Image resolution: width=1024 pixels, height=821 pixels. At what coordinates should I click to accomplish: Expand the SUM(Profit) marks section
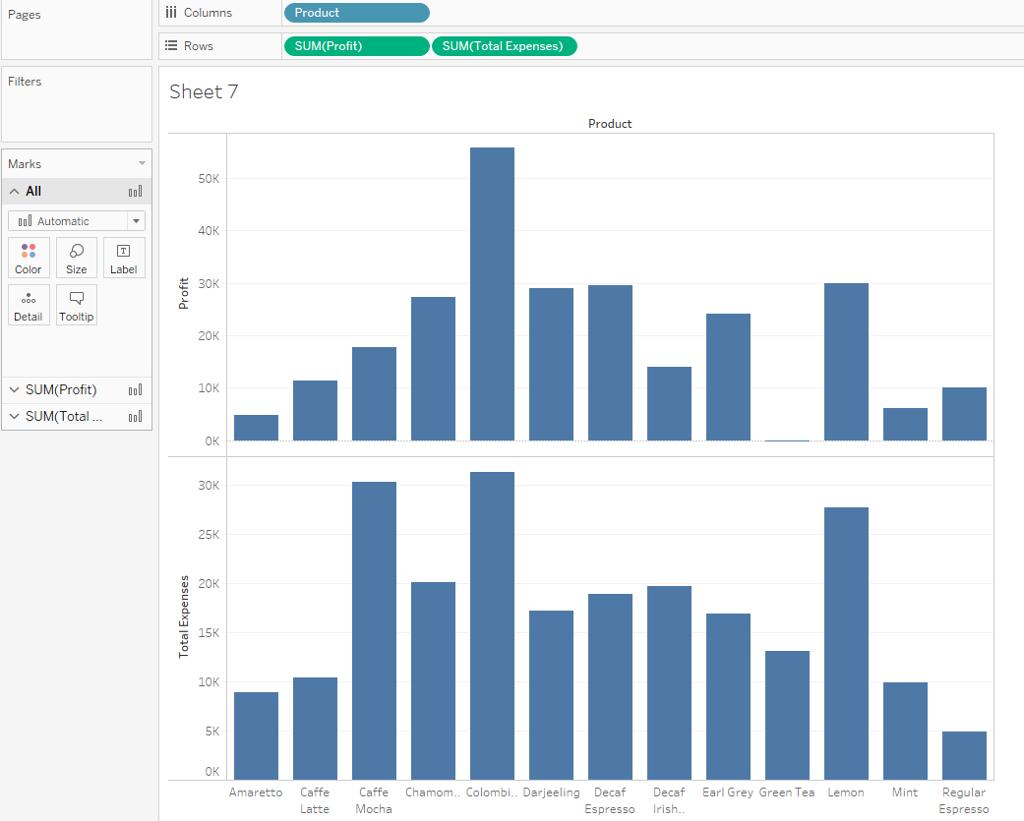pyautogui.click(x=14, y=390)
